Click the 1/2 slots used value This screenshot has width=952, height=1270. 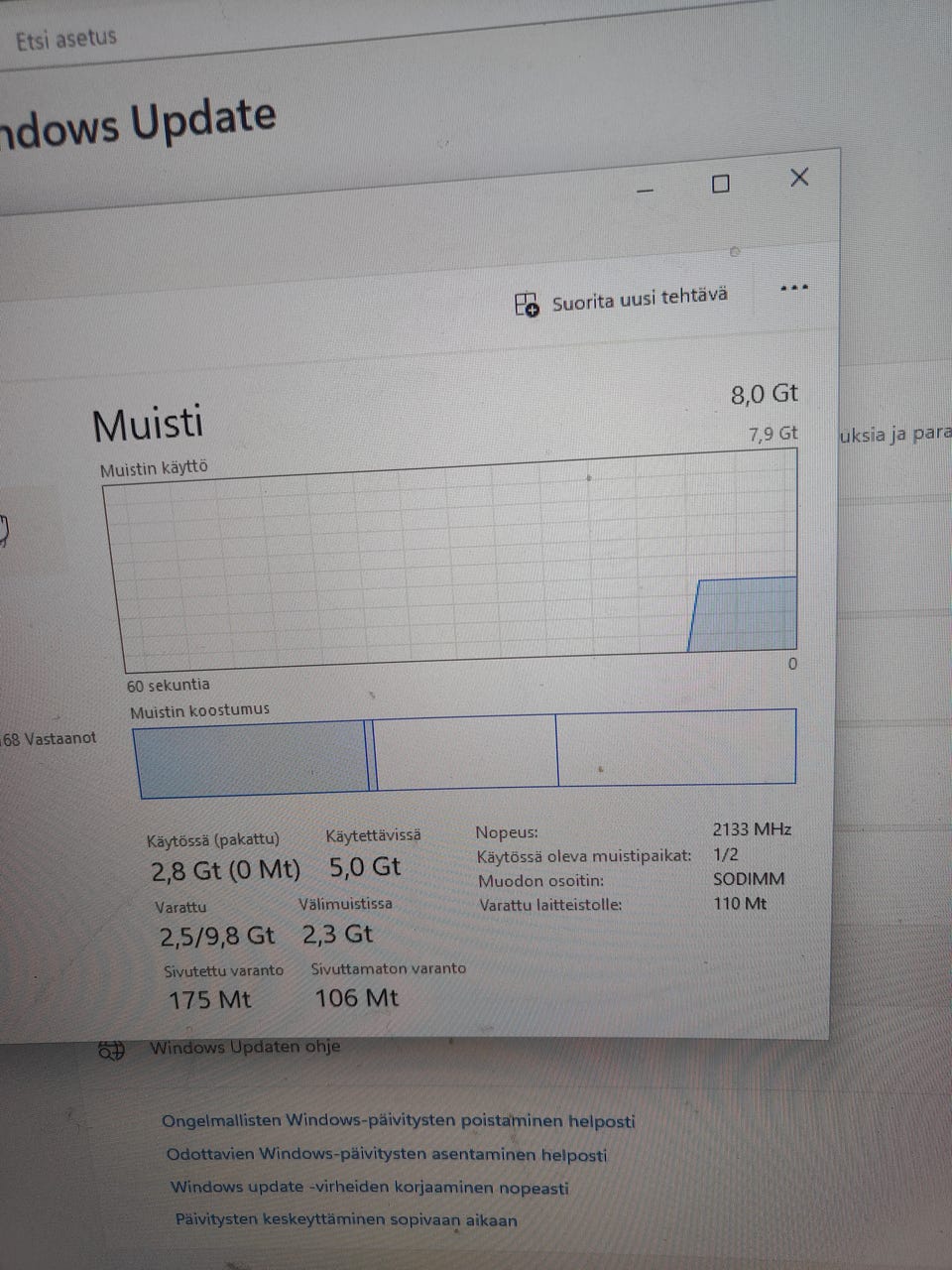click(726, 854)
